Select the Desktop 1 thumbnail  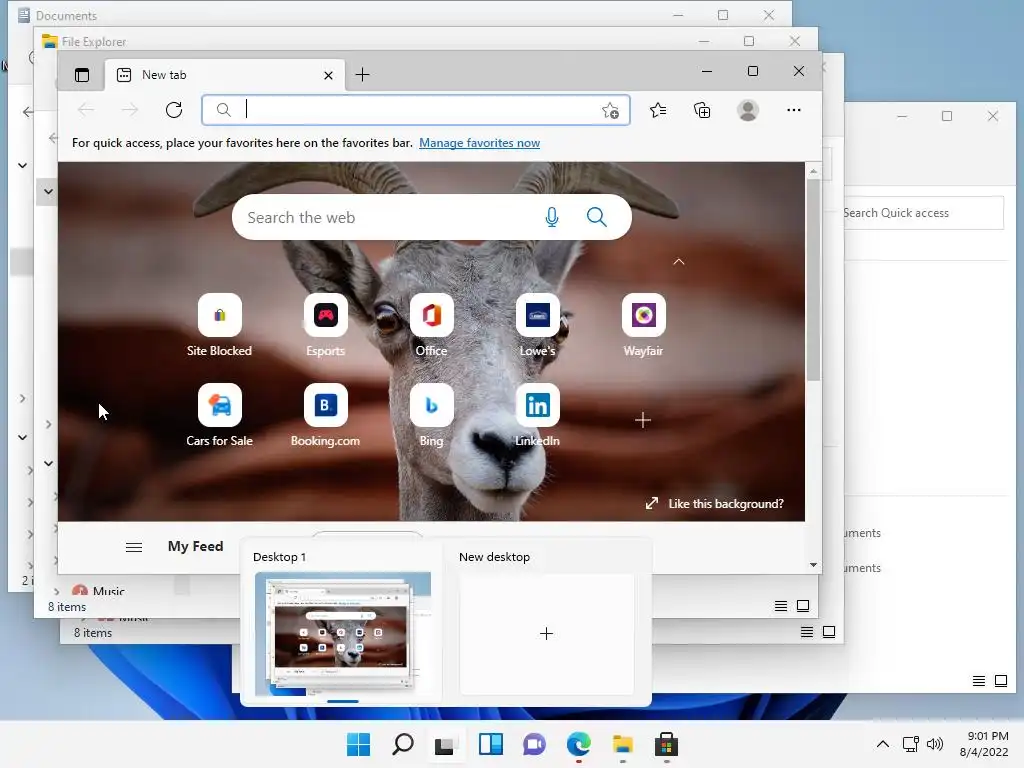342,633
